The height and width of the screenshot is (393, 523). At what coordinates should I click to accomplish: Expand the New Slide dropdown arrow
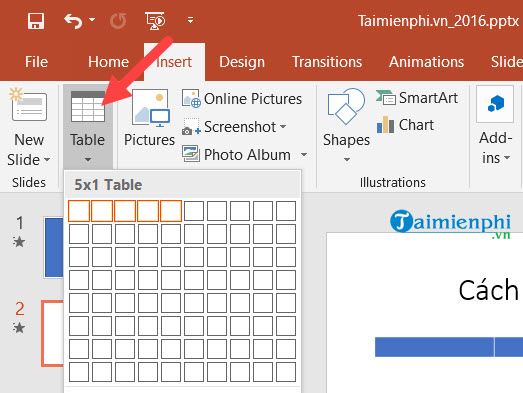point(47,160)
